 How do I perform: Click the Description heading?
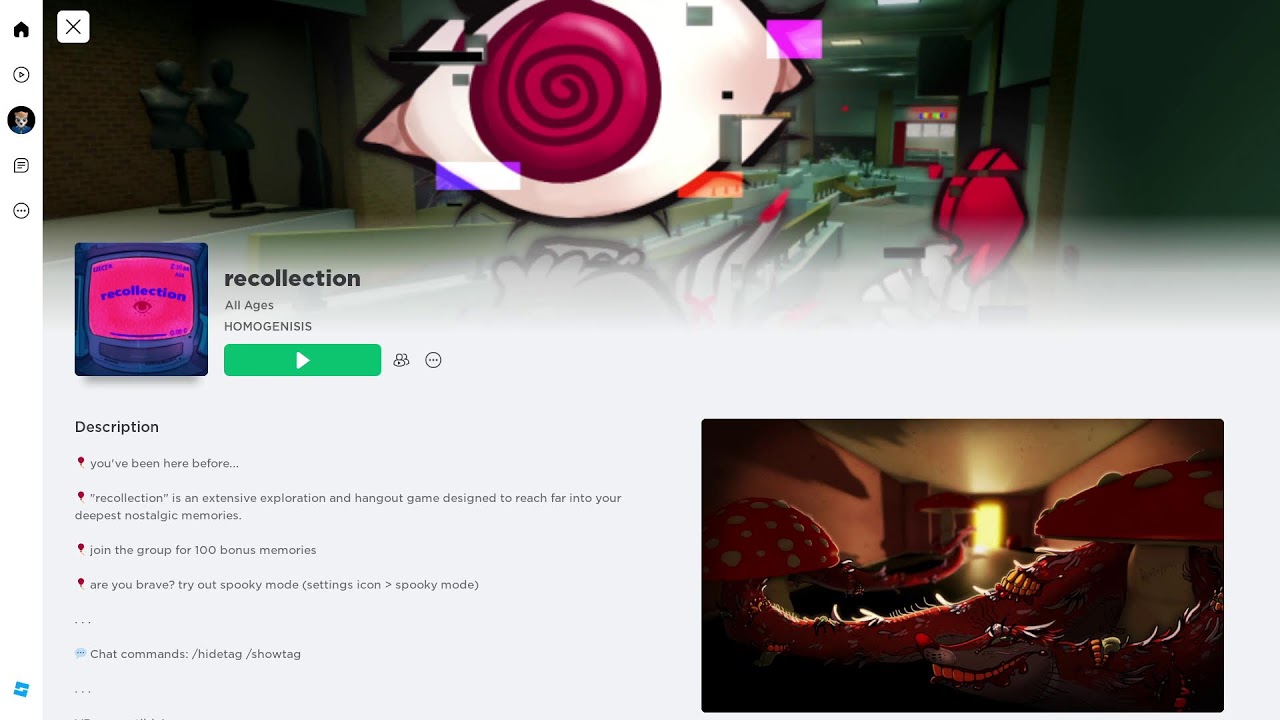(x=117, y=427)
